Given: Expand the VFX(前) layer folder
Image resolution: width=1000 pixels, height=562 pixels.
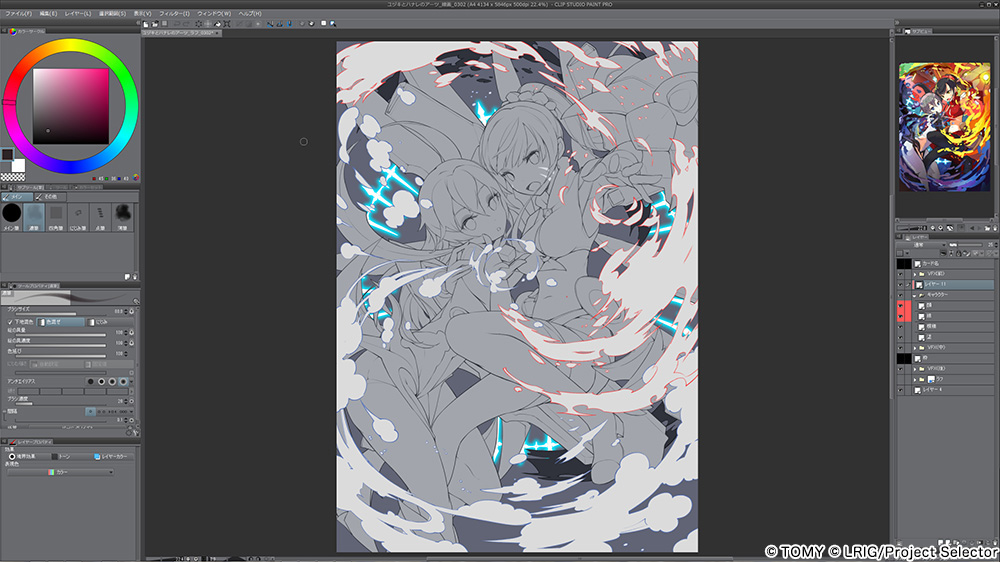Looking at the screenshot, I should (915, 274).
